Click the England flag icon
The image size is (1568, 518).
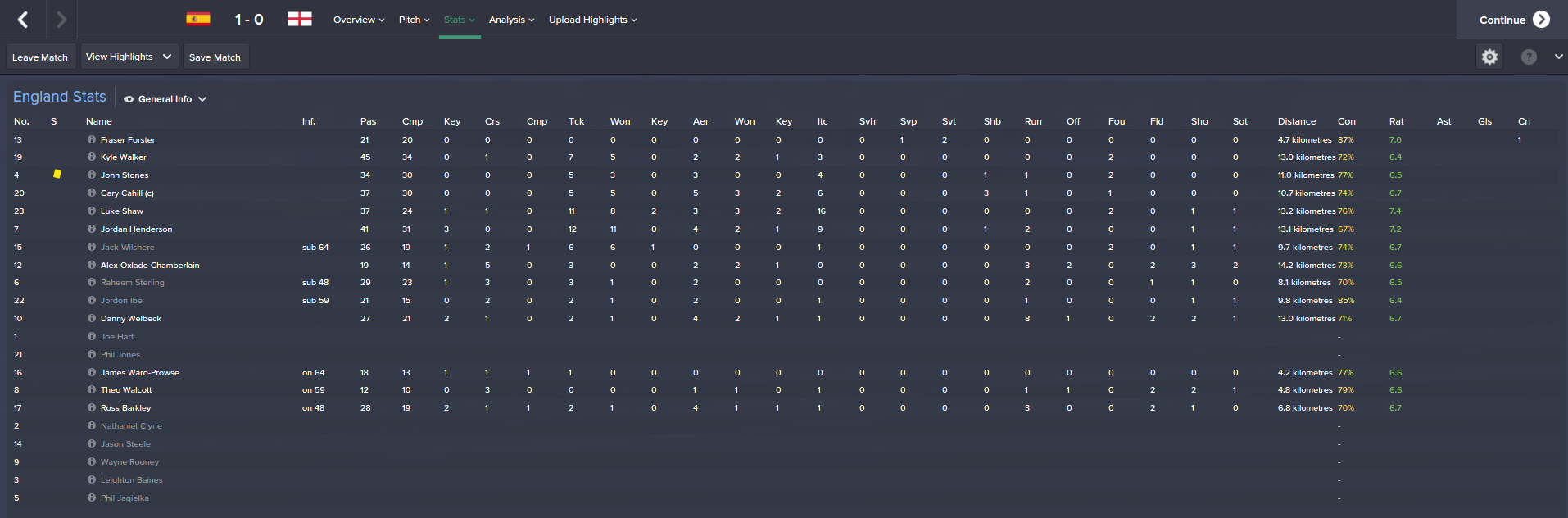[300, 19]
